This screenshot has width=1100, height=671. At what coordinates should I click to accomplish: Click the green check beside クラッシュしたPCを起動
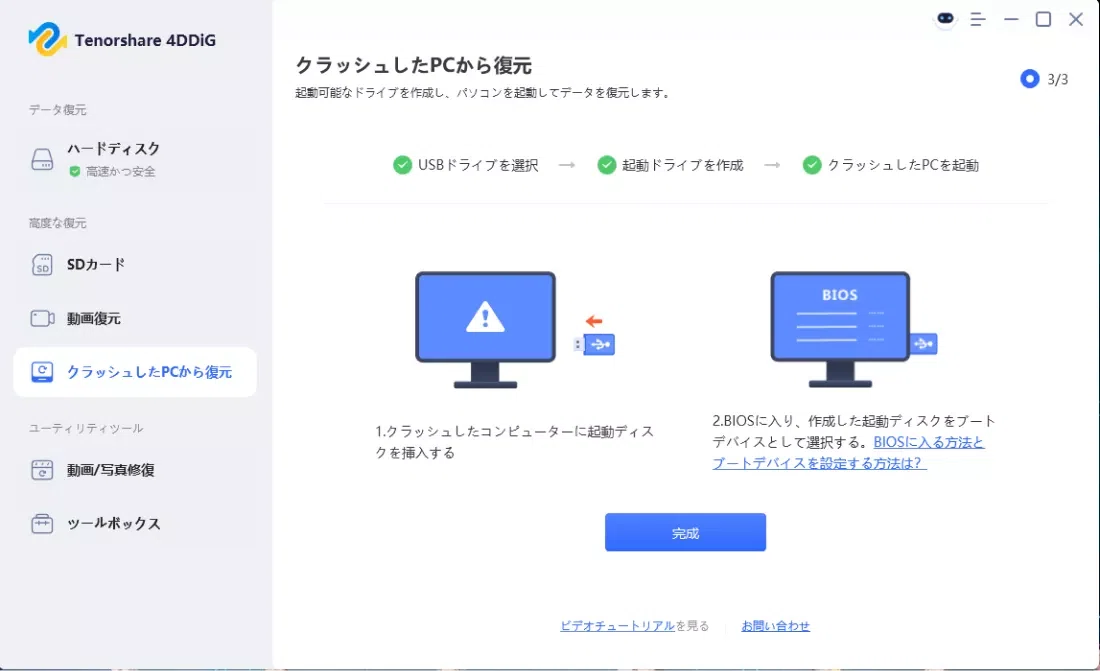(812, 165)
